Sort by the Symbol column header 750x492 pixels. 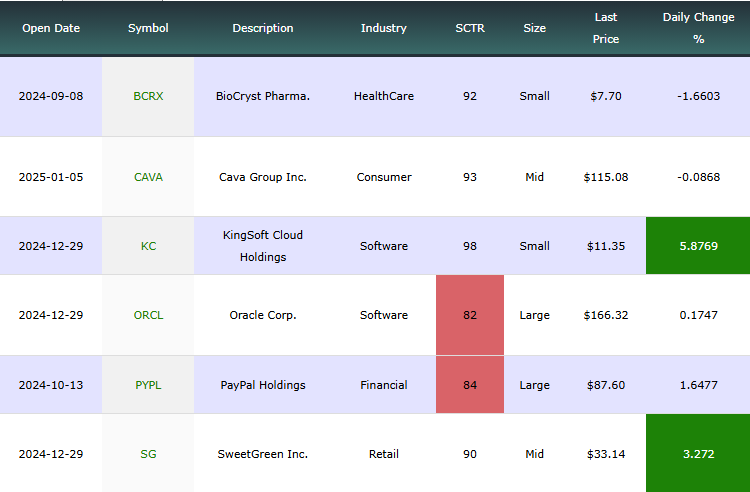148,28
